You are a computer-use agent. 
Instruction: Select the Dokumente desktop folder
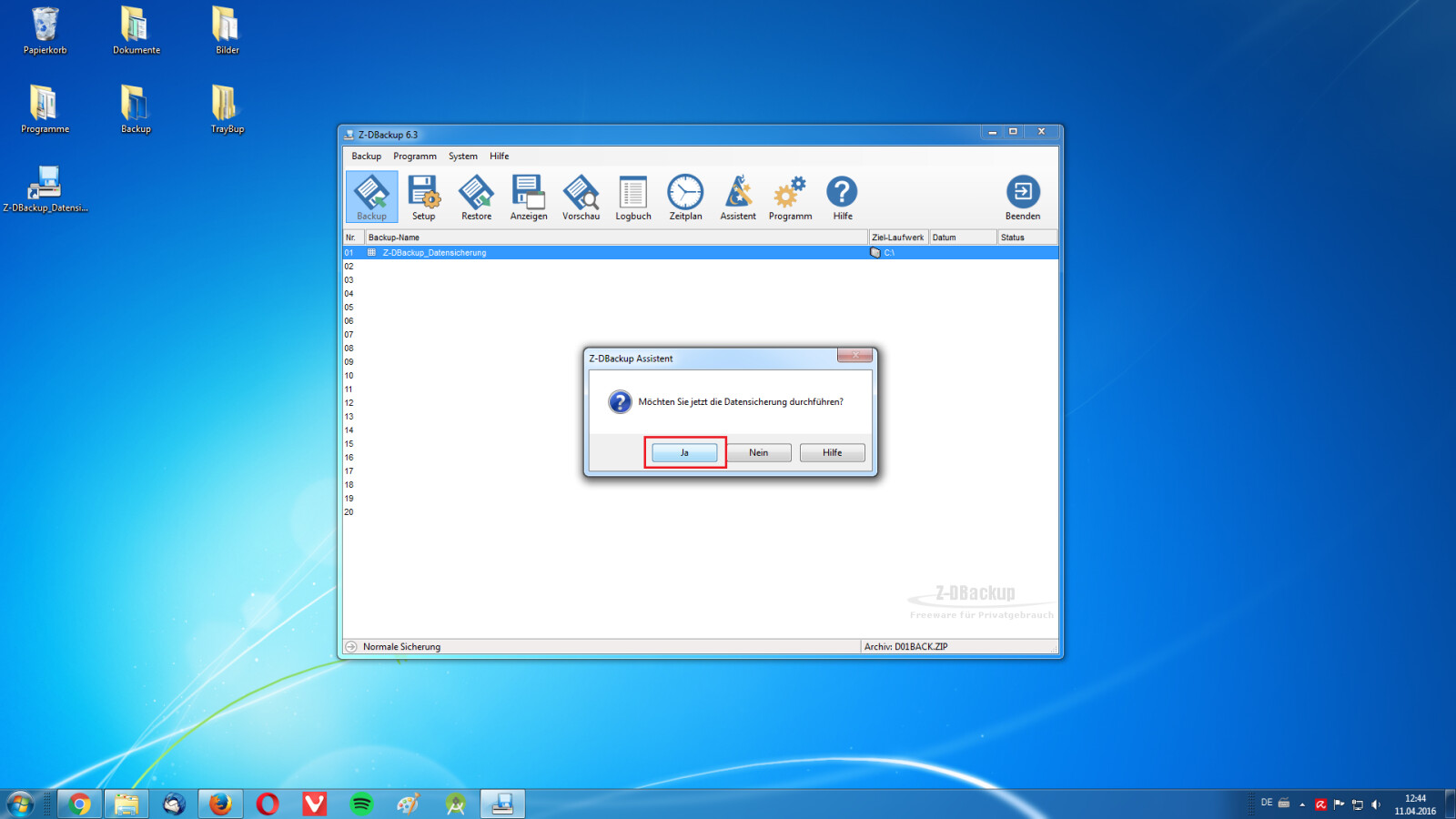tap(136, 31)
